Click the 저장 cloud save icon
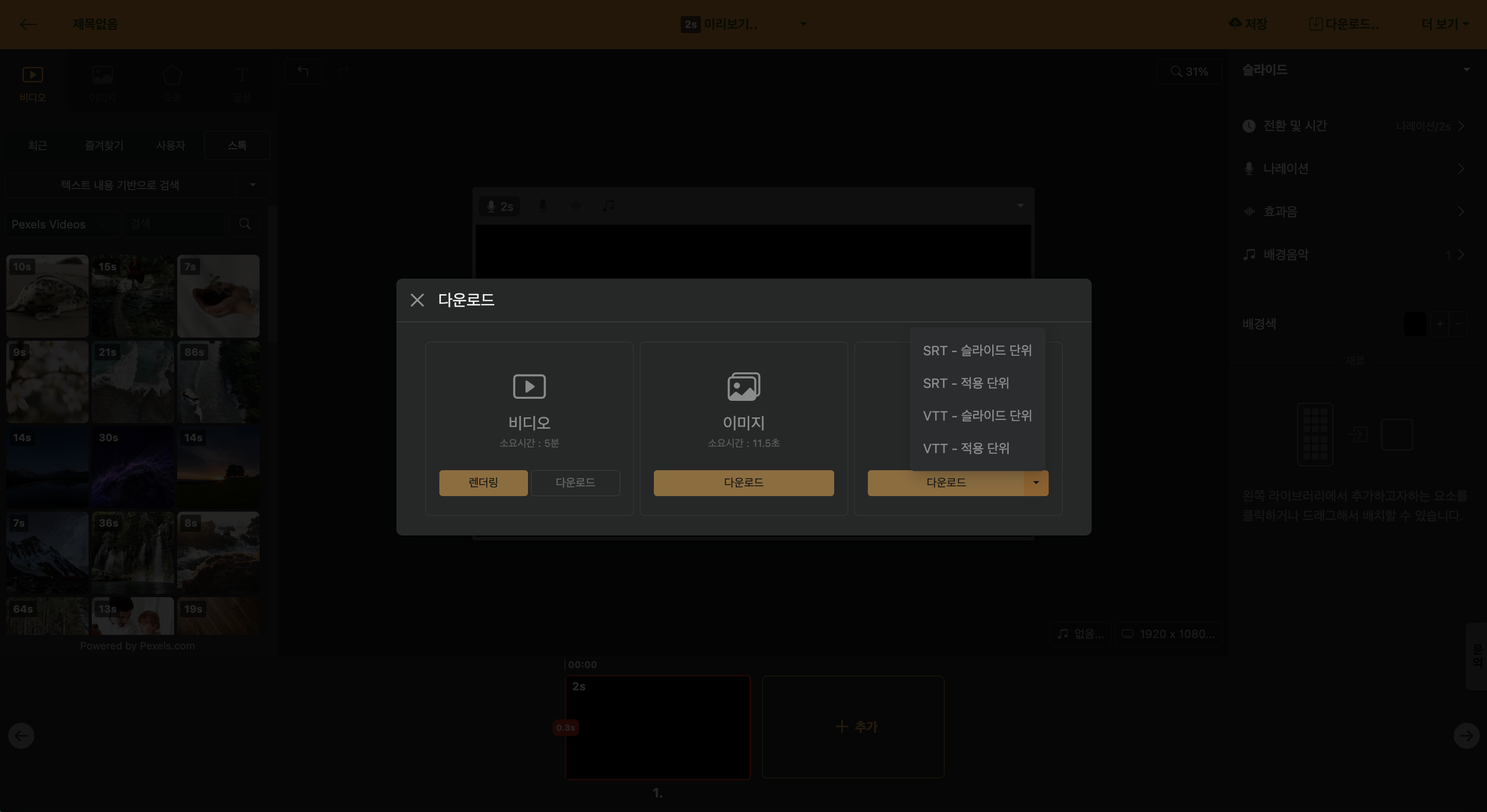The width and height of the screenshot is (1487, 812). pyautogui.click(x=1235, y=24)
